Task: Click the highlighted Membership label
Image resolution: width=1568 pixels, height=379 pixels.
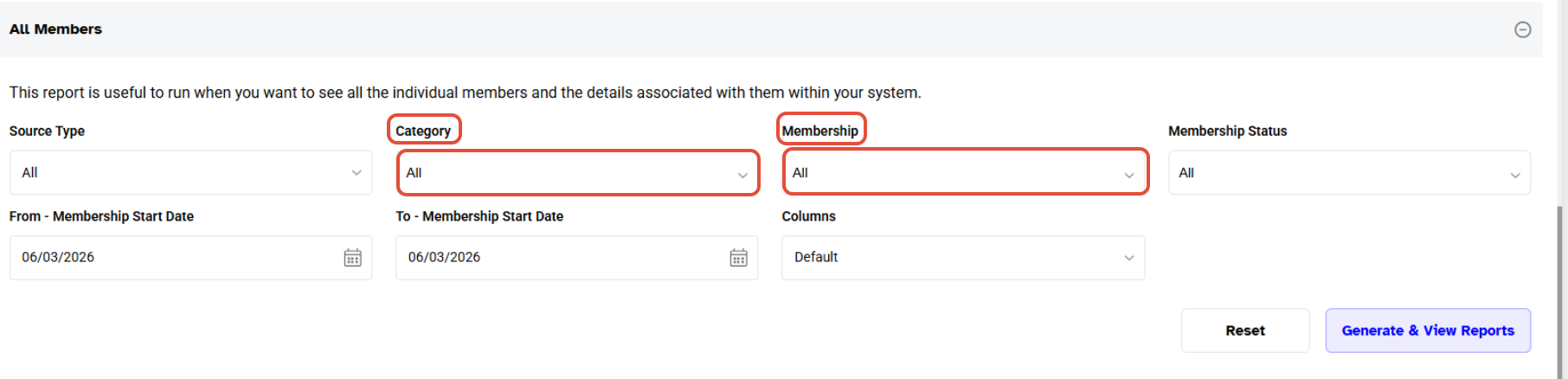Action: [x=820, y=132]
